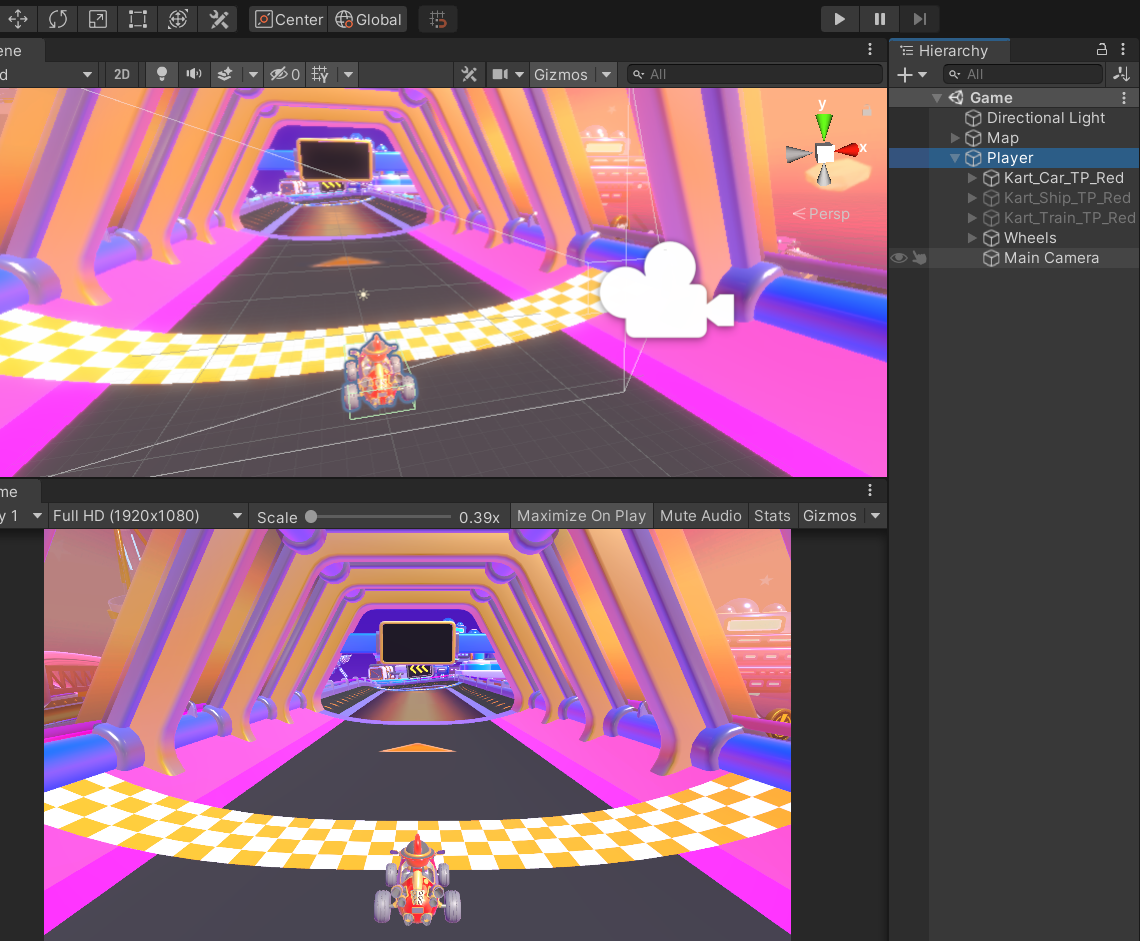Toggle scene effects icon
The image size is (1140, 941).
point(225,74)
